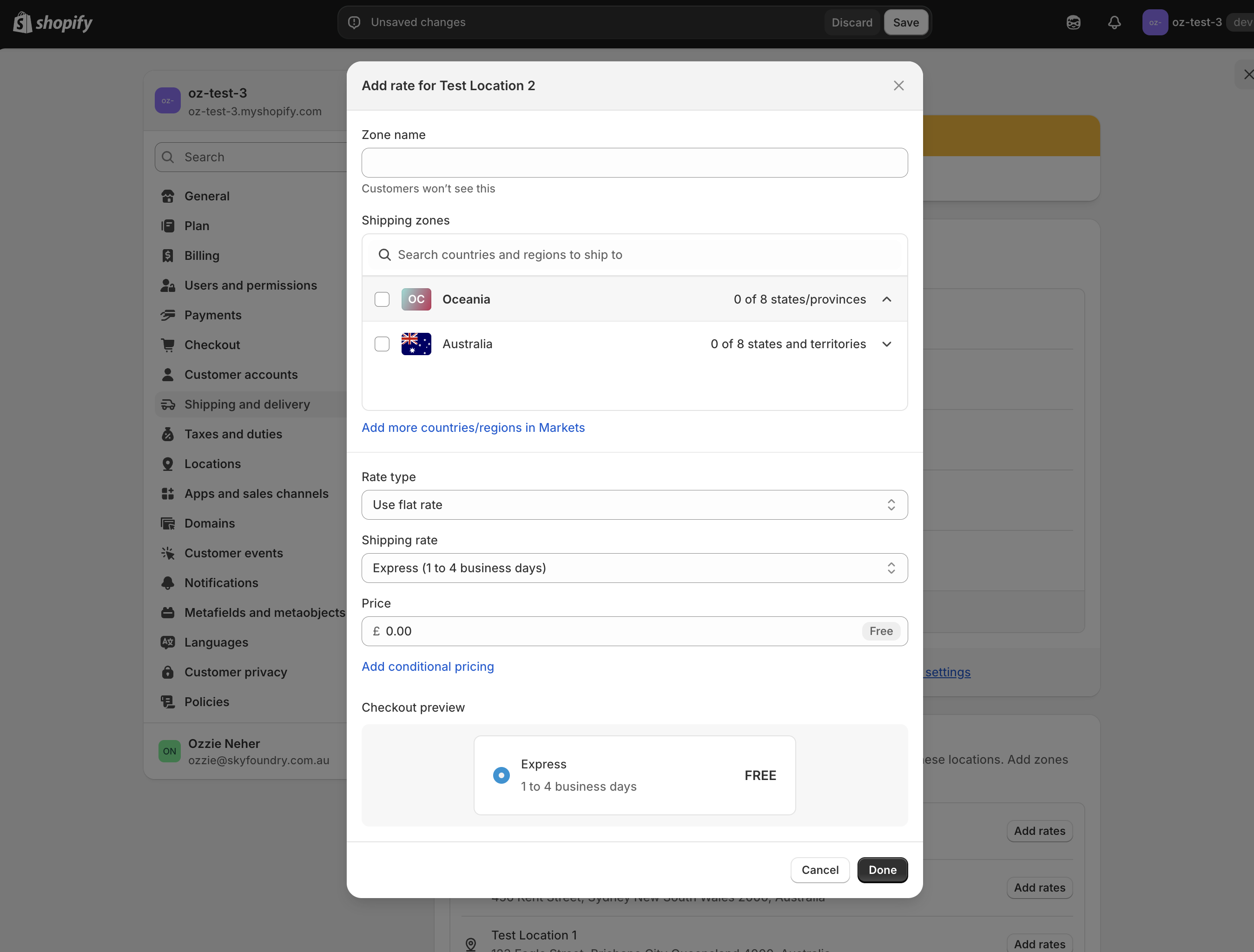Click the Zone name input field
1254x952 pixels.
coord(634,163)
